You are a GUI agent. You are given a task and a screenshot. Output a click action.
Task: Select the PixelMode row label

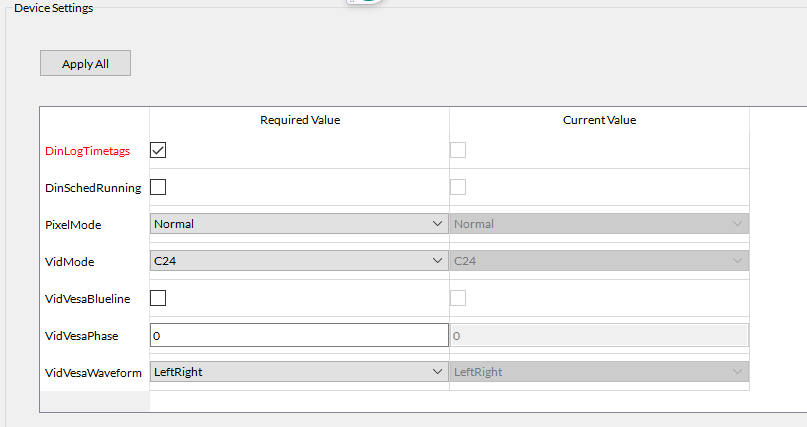point(74,225)
